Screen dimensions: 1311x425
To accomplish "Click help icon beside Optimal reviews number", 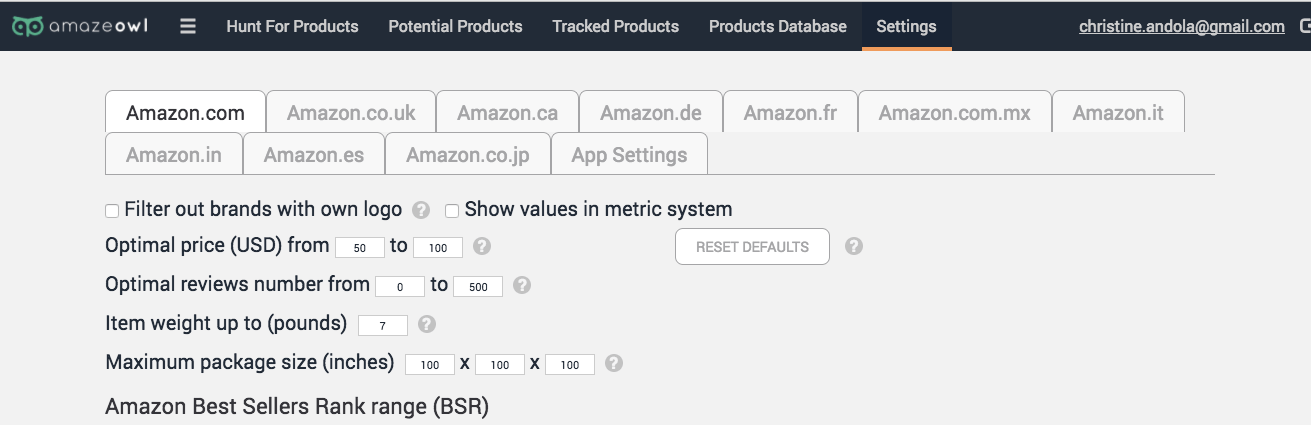I will pos(521,285).
